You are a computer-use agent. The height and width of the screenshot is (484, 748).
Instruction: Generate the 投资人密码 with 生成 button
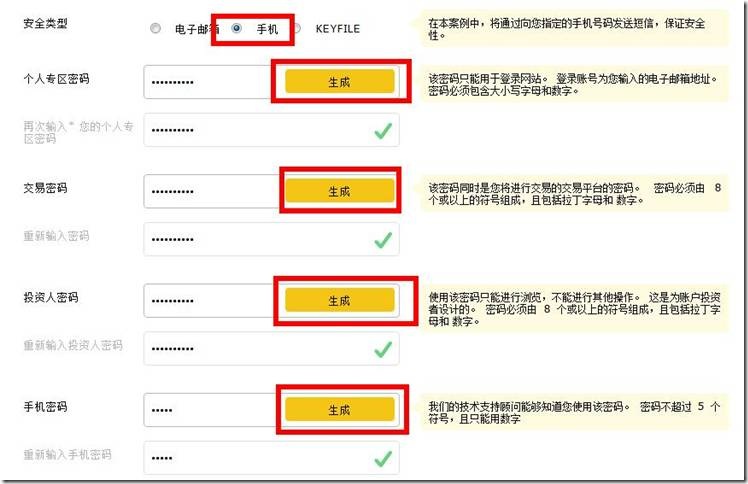click(340, 300)
